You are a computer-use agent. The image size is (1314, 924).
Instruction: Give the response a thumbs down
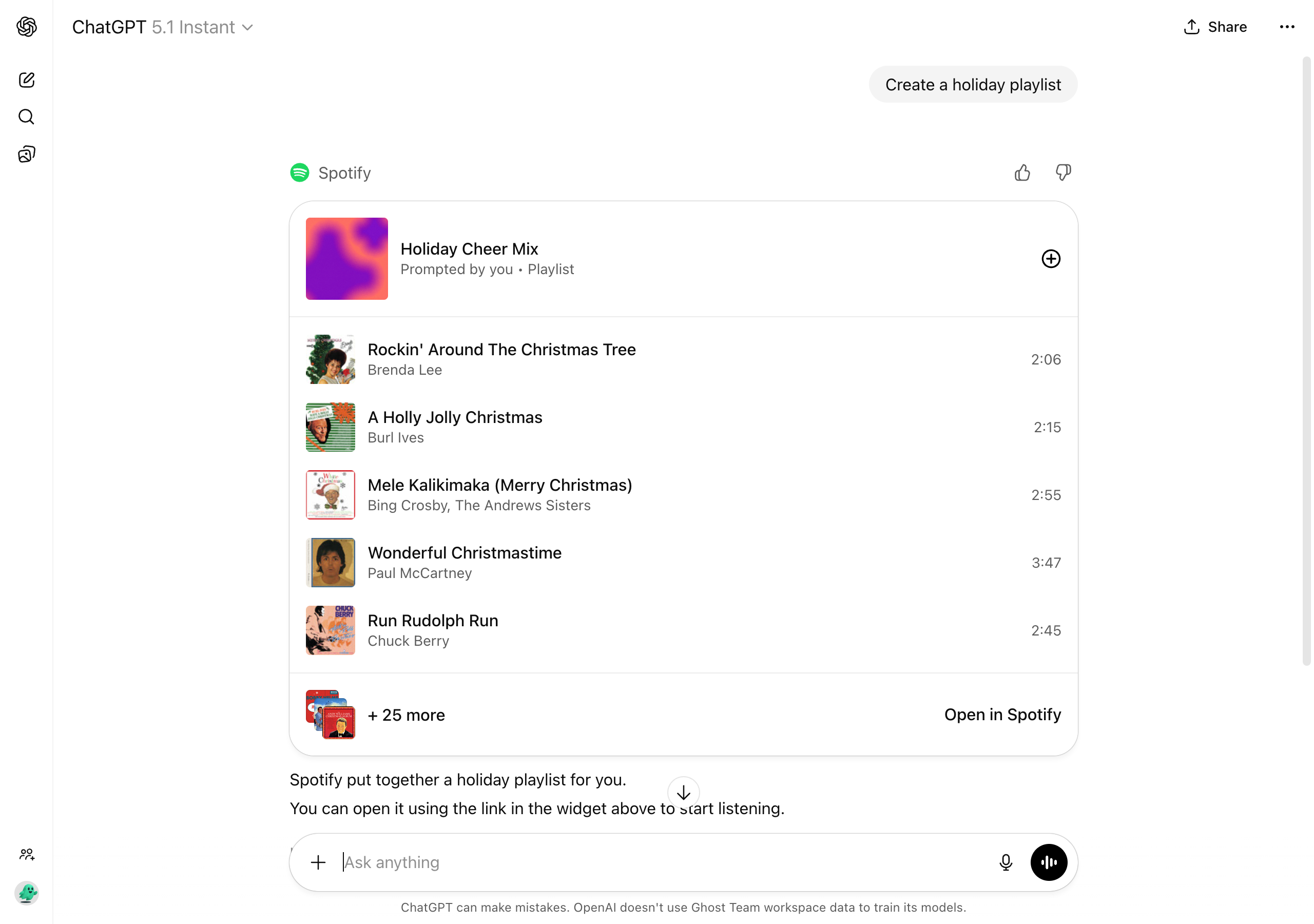click(x=1063, y=172)
